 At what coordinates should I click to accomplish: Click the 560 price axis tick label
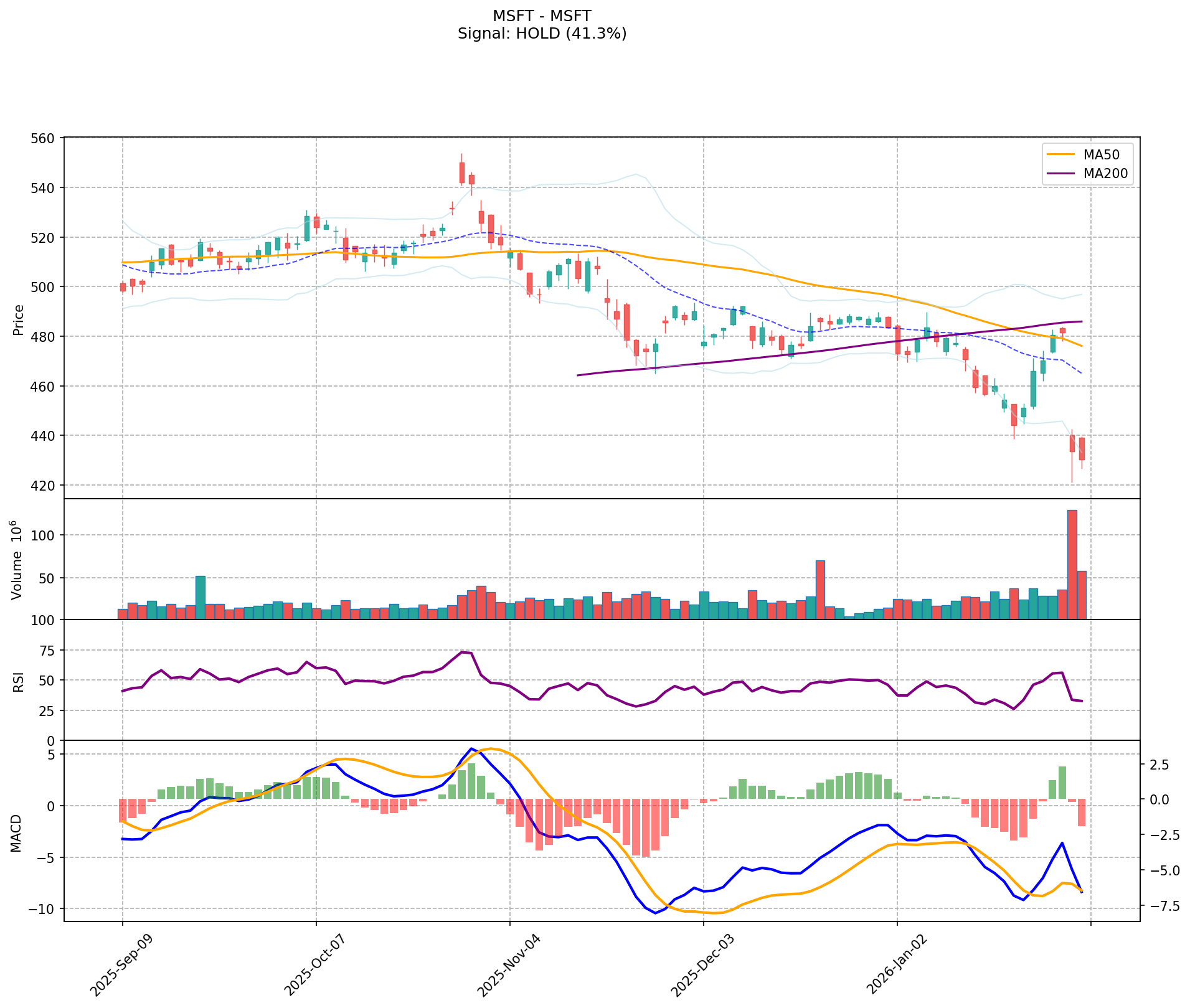coord(45,138)
